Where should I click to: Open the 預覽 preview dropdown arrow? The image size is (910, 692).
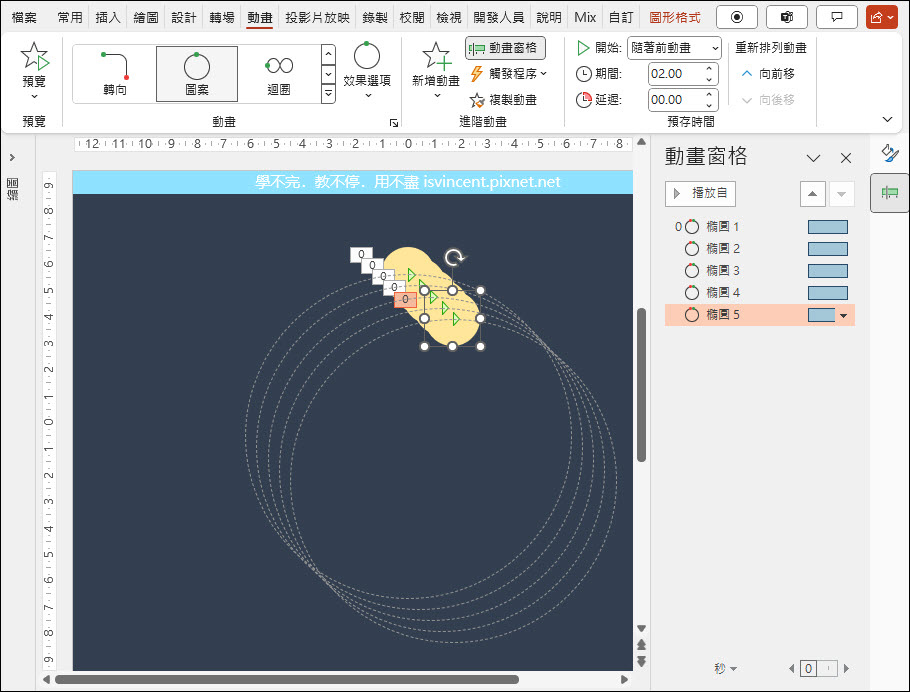click(x=34, y=96)
